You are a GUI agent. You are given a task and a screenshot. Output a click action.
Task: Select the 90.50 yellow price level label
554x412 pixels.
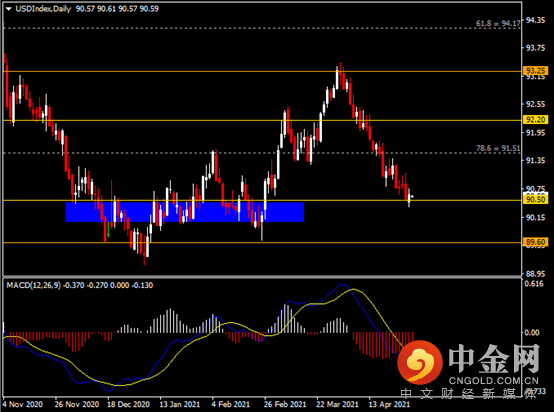(535, 200)
